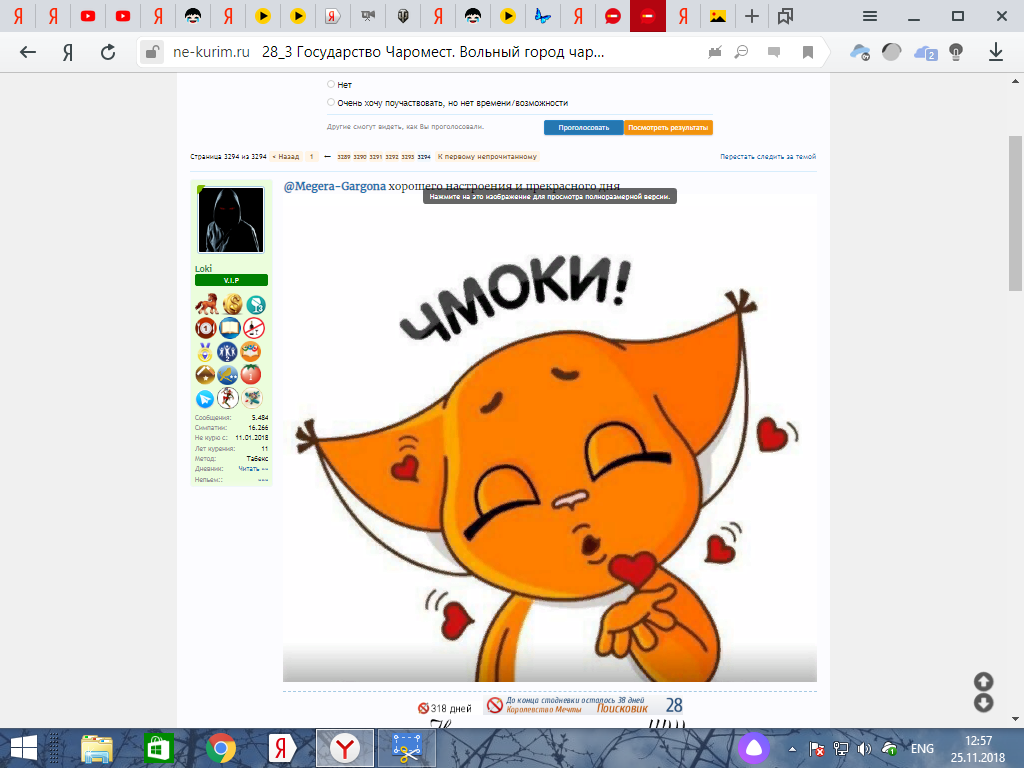
Task: Click the page scroll-up round arrow
Action: click(984, 682)
